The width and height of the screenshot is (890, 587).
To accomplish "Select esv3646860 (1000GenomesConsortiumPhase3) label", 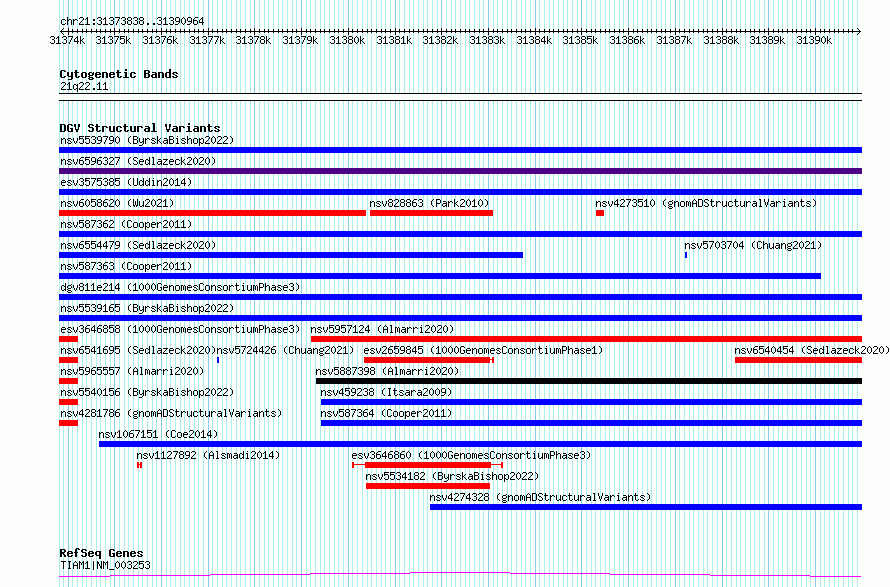I will coord(471,455).
